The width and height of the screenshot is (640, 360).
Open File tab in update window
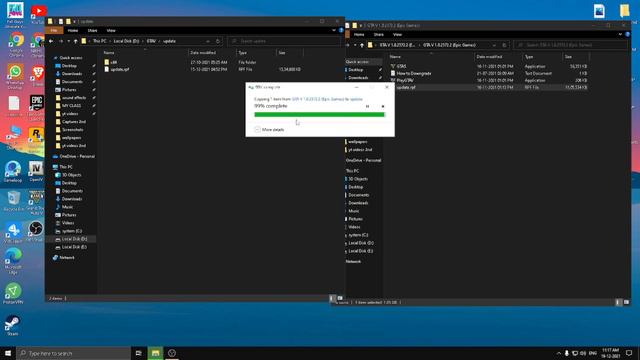(54, 31)
